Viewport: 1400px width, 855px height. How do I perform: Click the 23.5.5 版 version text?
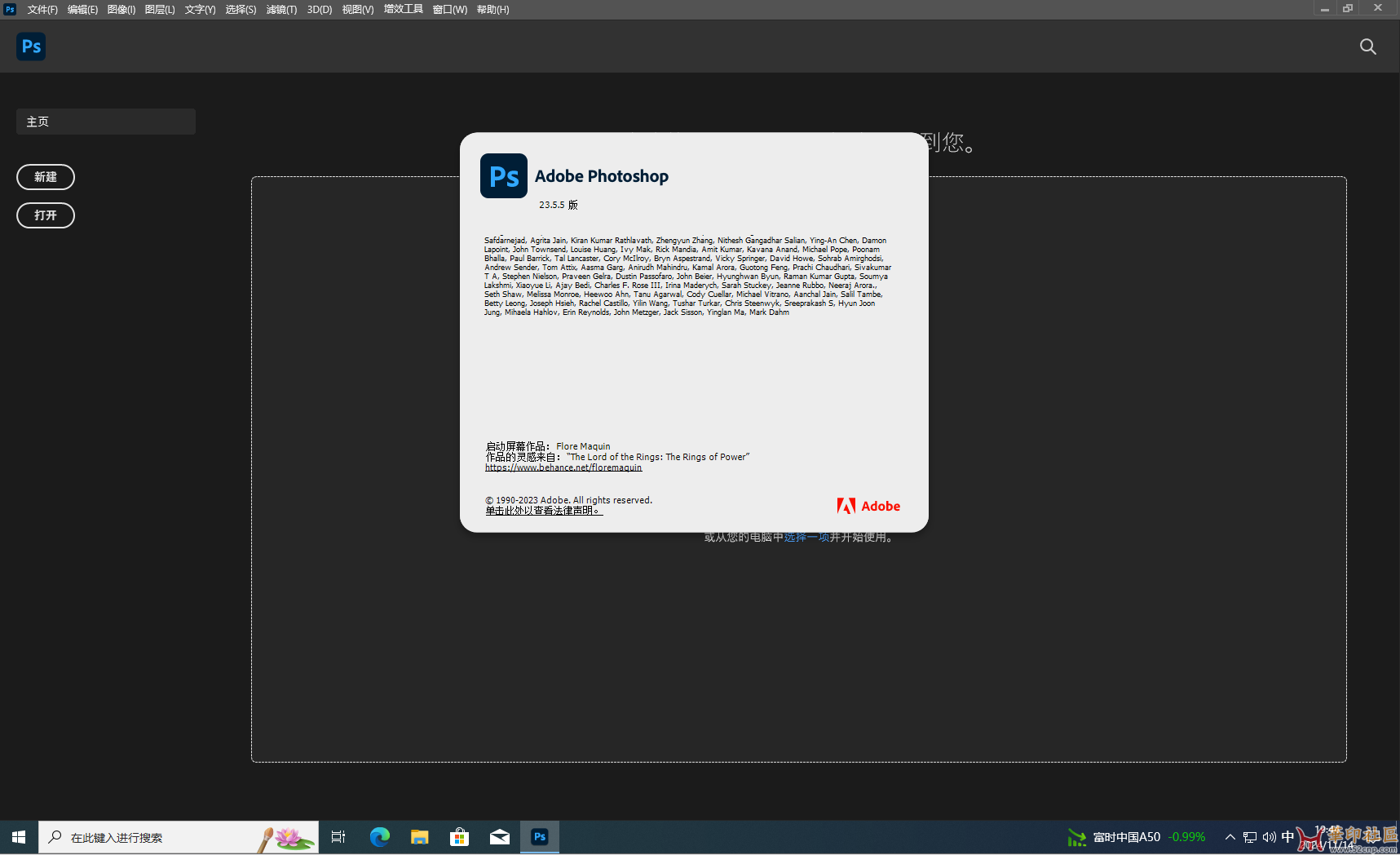[x=559, y=205]
